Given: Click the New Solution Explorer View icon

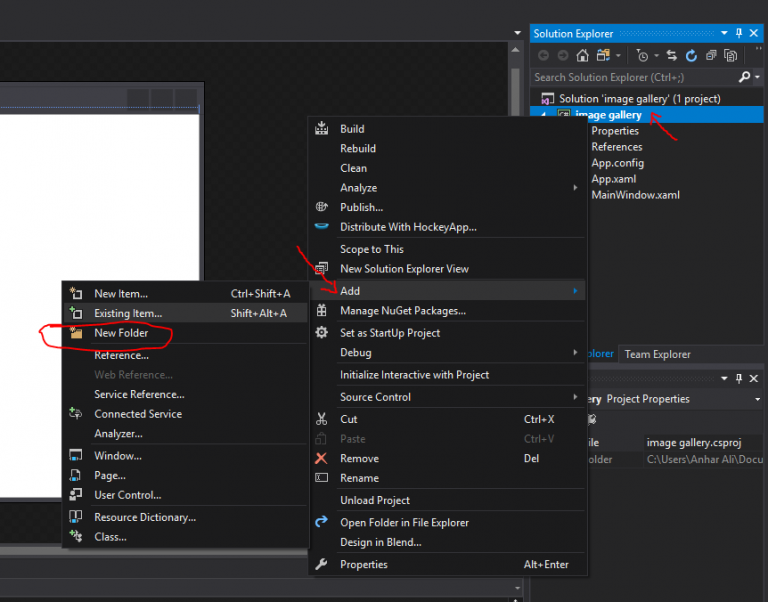Looking at the screenshot, I should (x=321, y=268).
